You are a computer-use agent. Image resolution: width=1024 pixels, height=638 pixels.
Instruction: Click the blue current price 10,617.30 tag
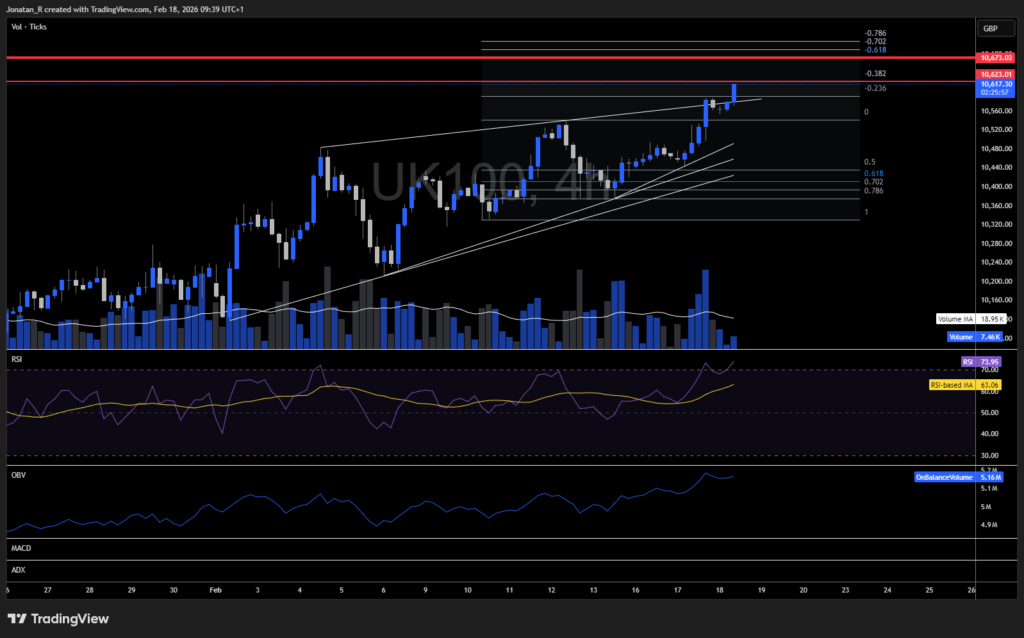point(996,85)
